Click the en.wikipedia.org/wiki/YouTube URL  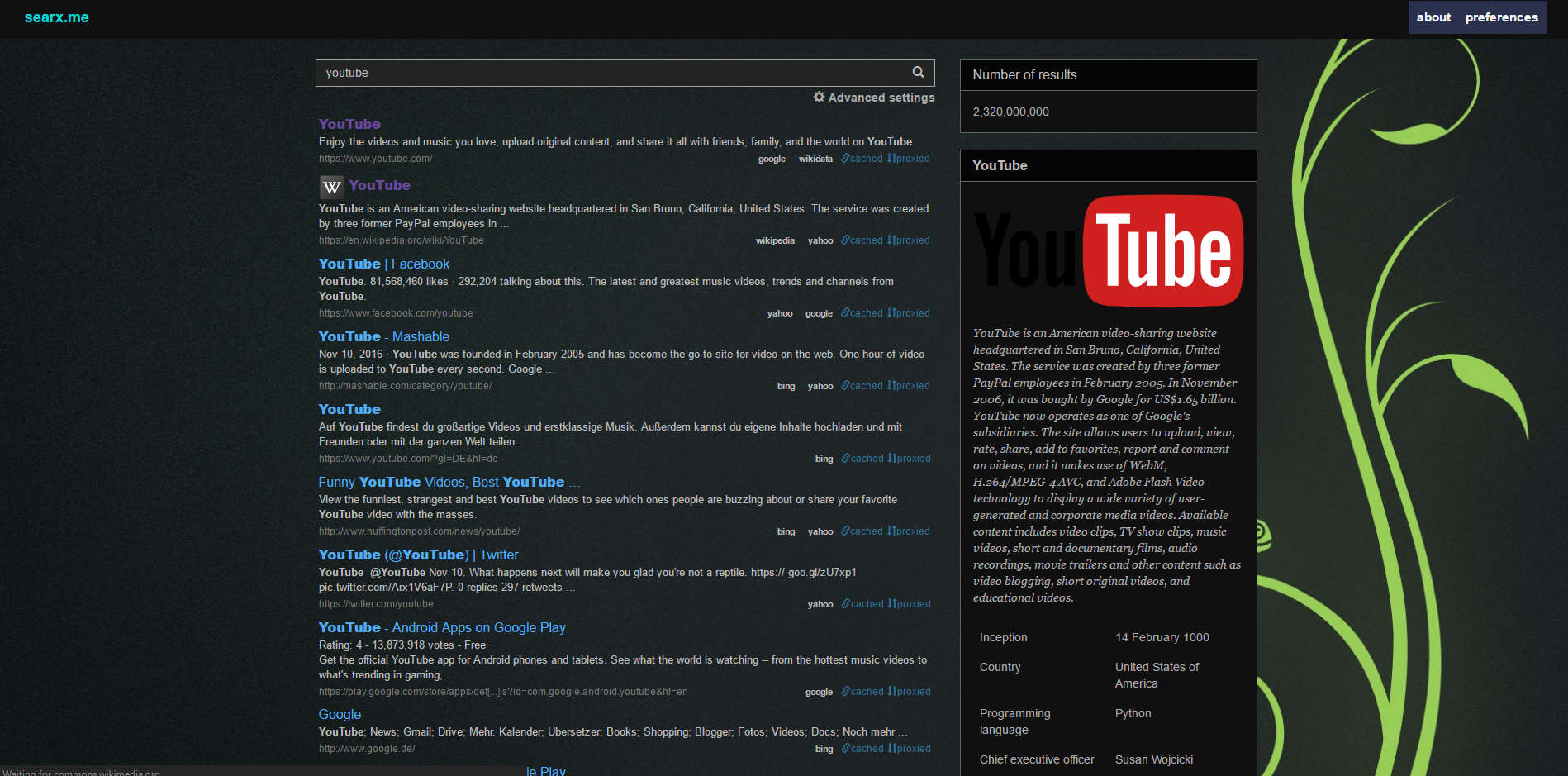click(x=402, y=240)
